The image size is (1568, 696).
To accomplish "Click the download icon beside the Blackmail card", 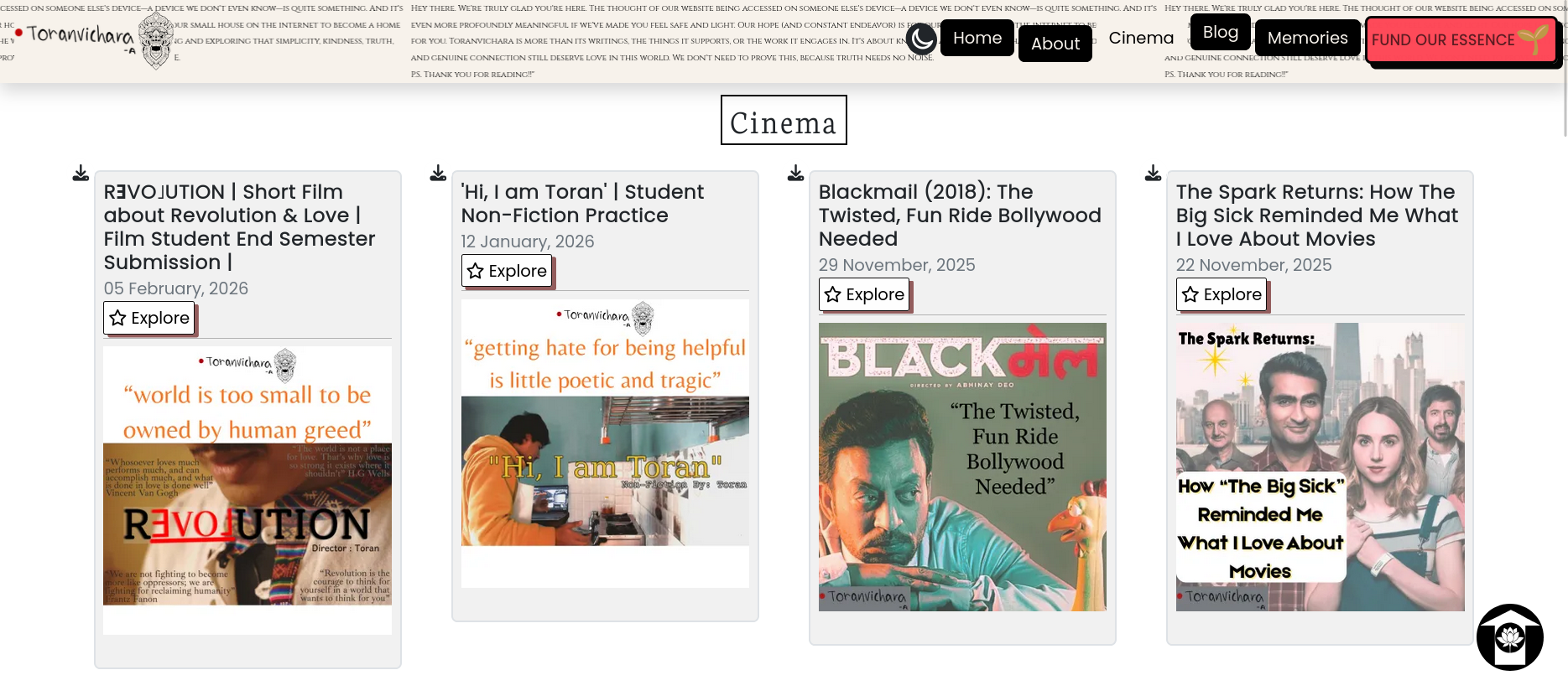I will 795,173.
